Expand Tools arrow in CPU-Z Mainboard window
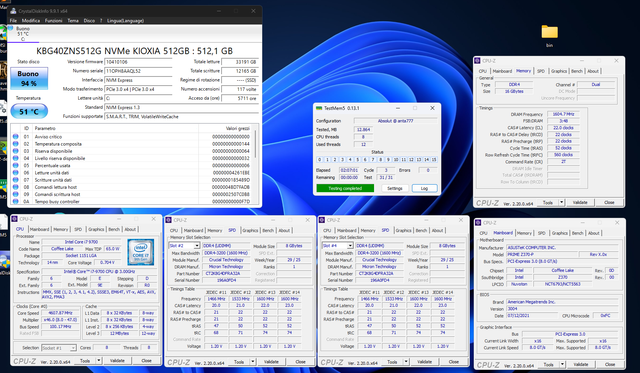Viewport: 640px width, 373px height. (x=562, y=364)
